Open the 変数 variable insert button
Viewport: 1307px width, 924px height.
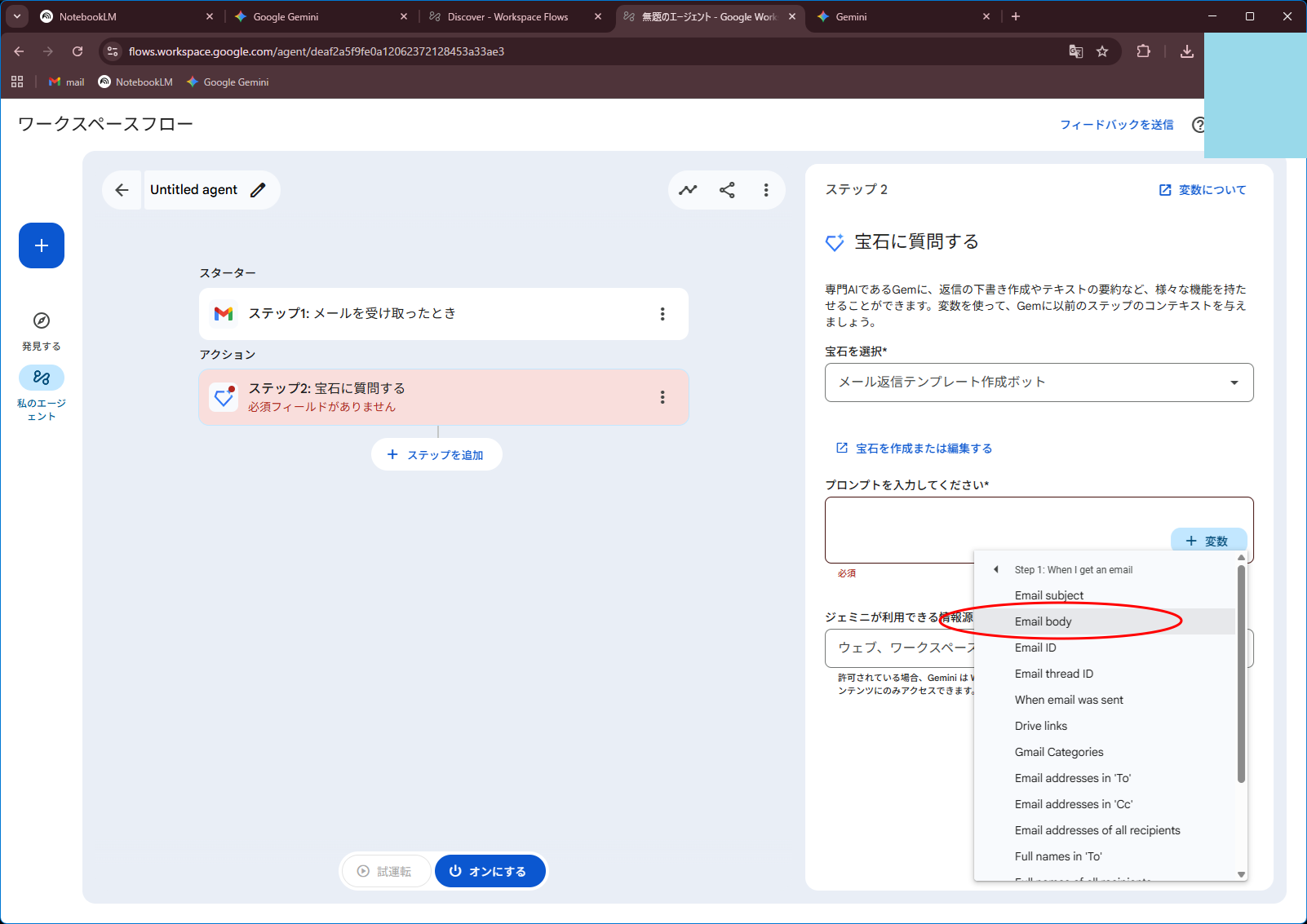pyautogui.click(x=1207, y=541)
